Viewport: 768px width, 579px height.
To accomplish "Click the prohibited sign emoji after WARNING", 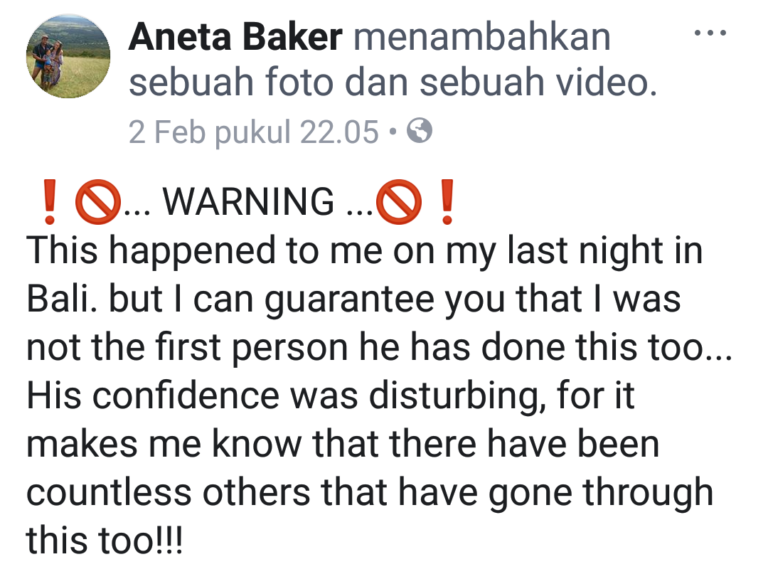I will point(398,202).
